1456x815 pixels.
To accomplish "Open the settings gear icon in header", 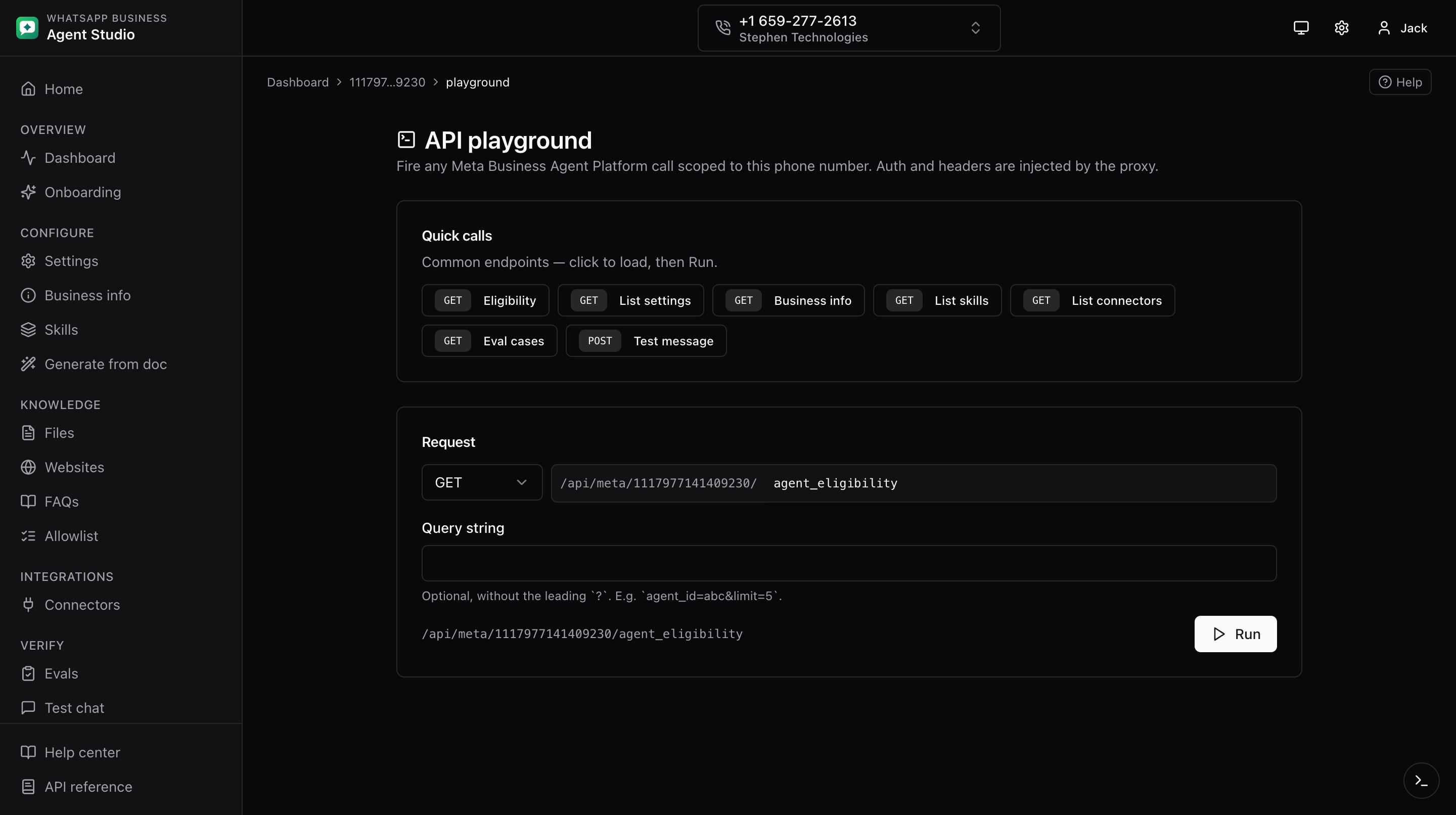I will point(1342,28).
